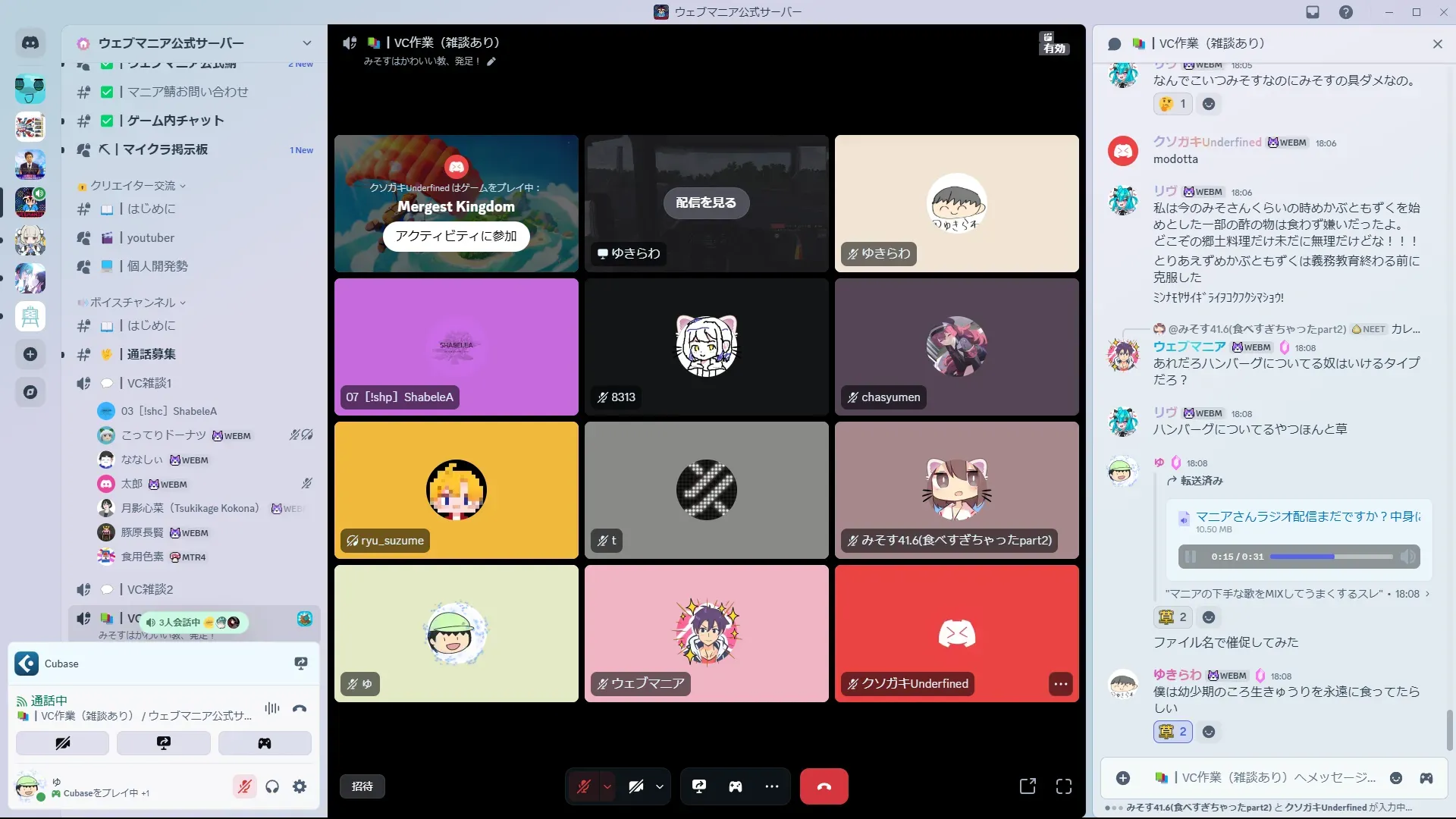The height and width of the screenshot is (819, 1456).
Task: Open the screen share icon in call bar
Action: tap(699, 786)
